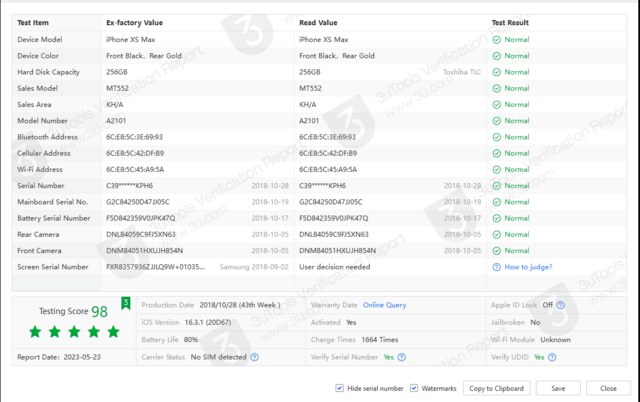Click the green bookmark badge beside Testing Score
This screenshot has height=402, width=640.
pos(126,303)
